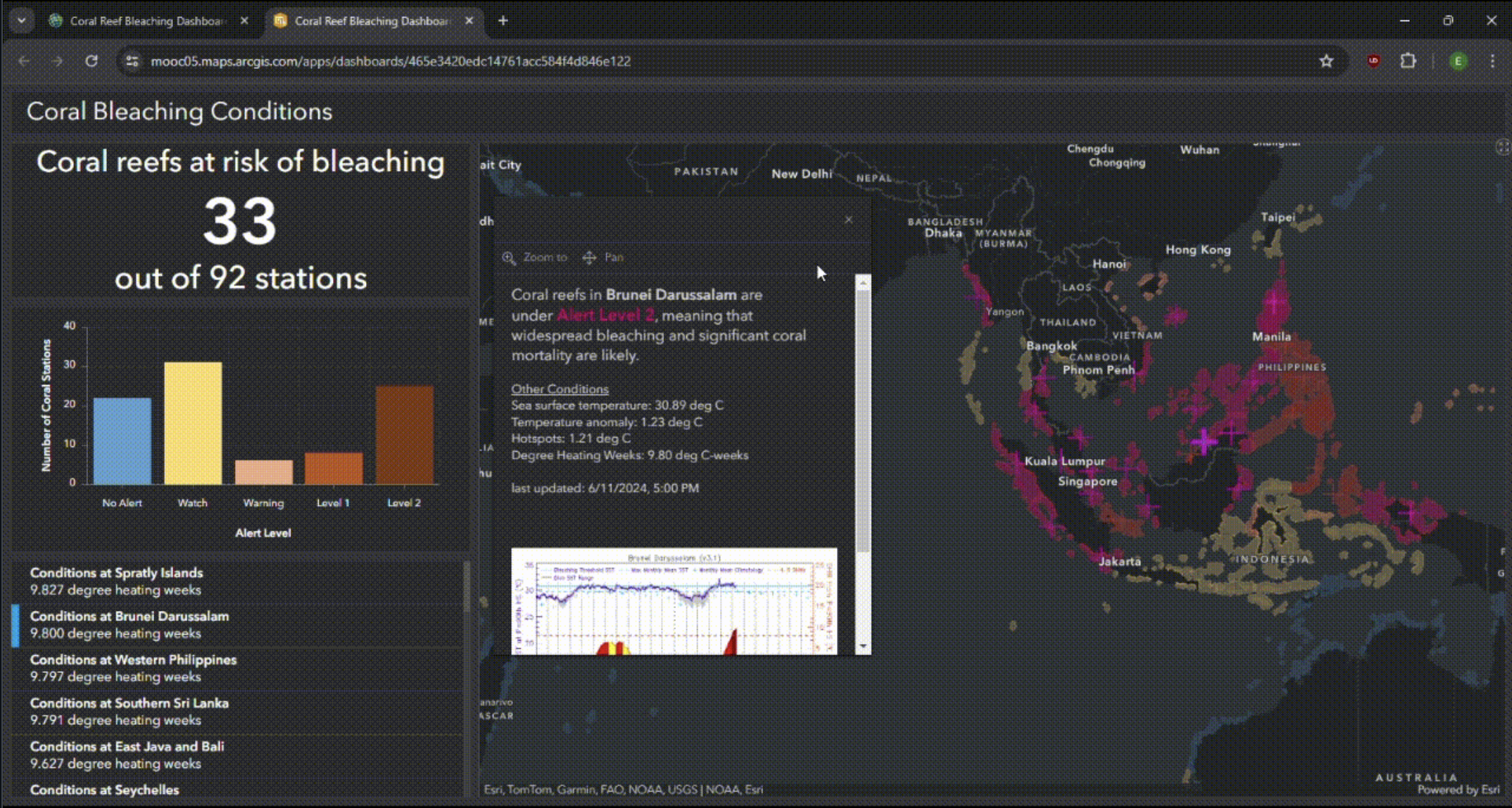Click the Bangkok label on the map
The width and height of the screenshot is (1512, 808).
tap(1052, 346)
